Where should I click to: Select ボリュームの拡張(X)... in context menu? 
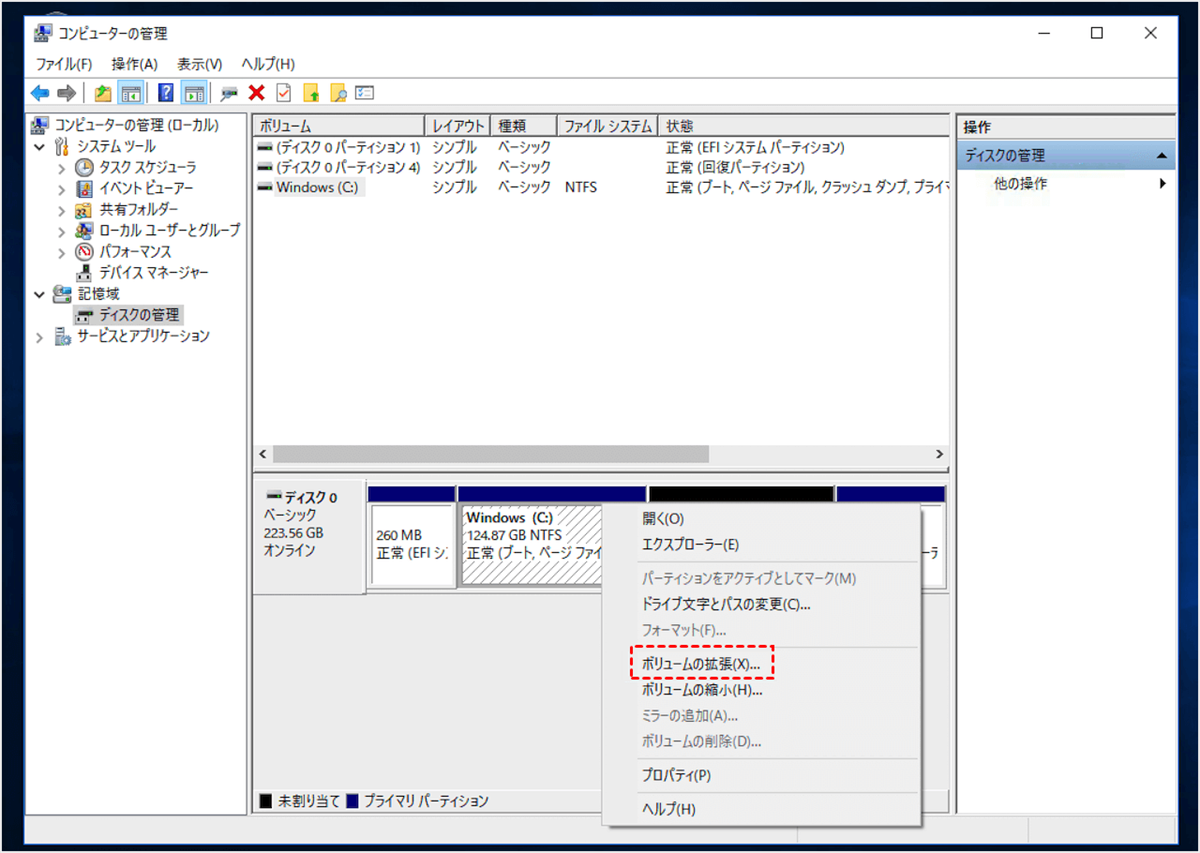click(x=701, y=663)
